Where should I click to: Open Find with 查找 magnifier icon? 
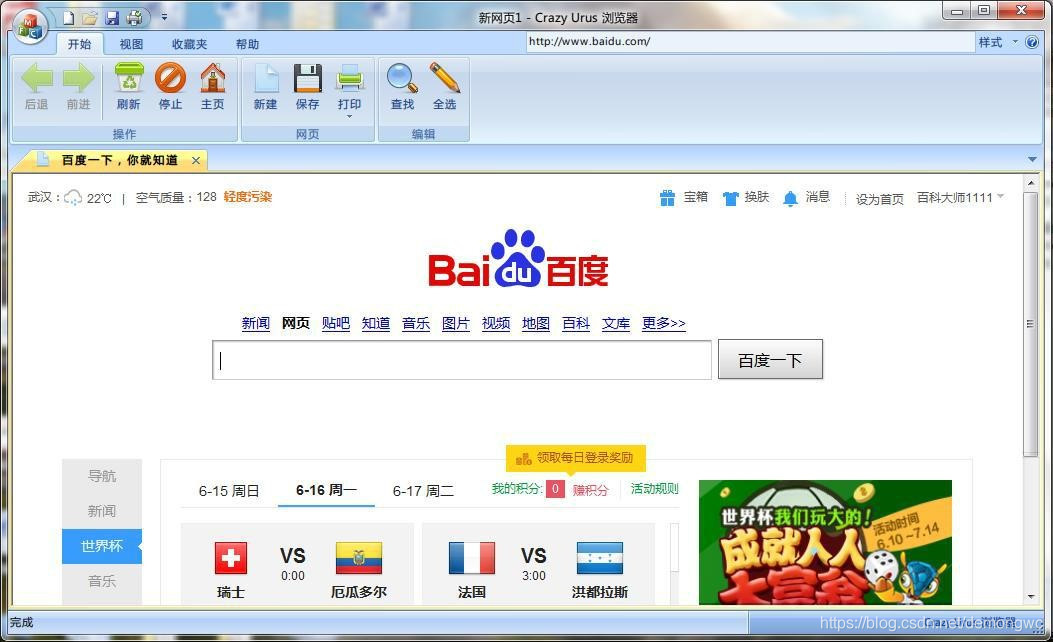(402, 79)
